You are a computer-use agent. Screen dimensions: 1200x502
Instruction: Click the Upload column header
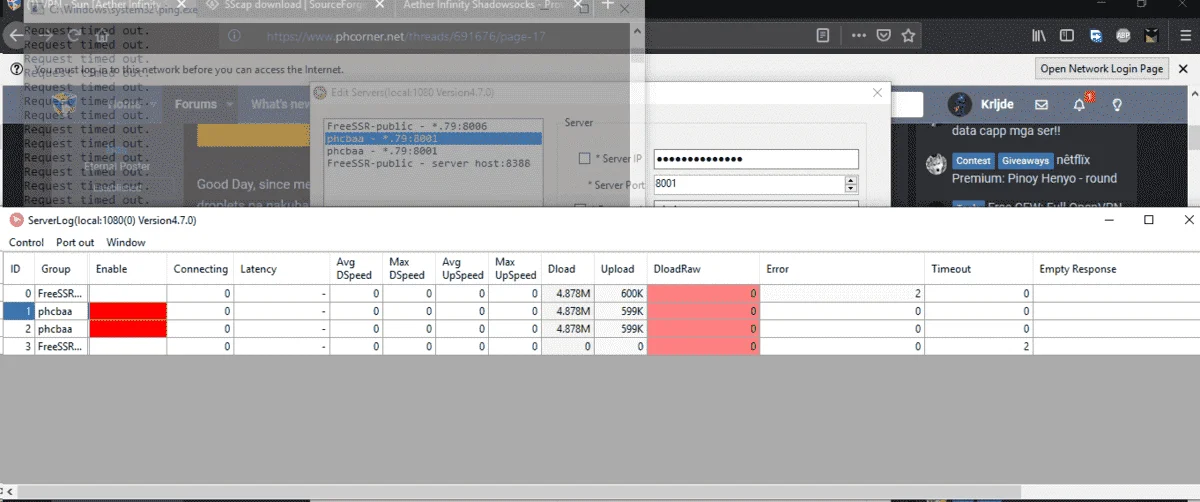pyautogui.click(x=620, y=269)
